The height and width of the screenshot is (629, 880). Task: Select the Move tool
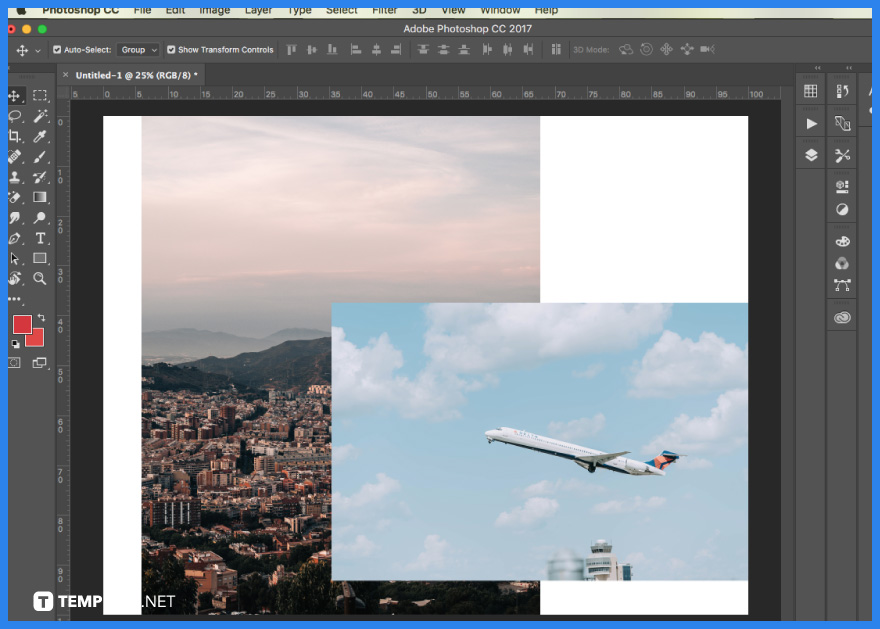pos(15,96)
